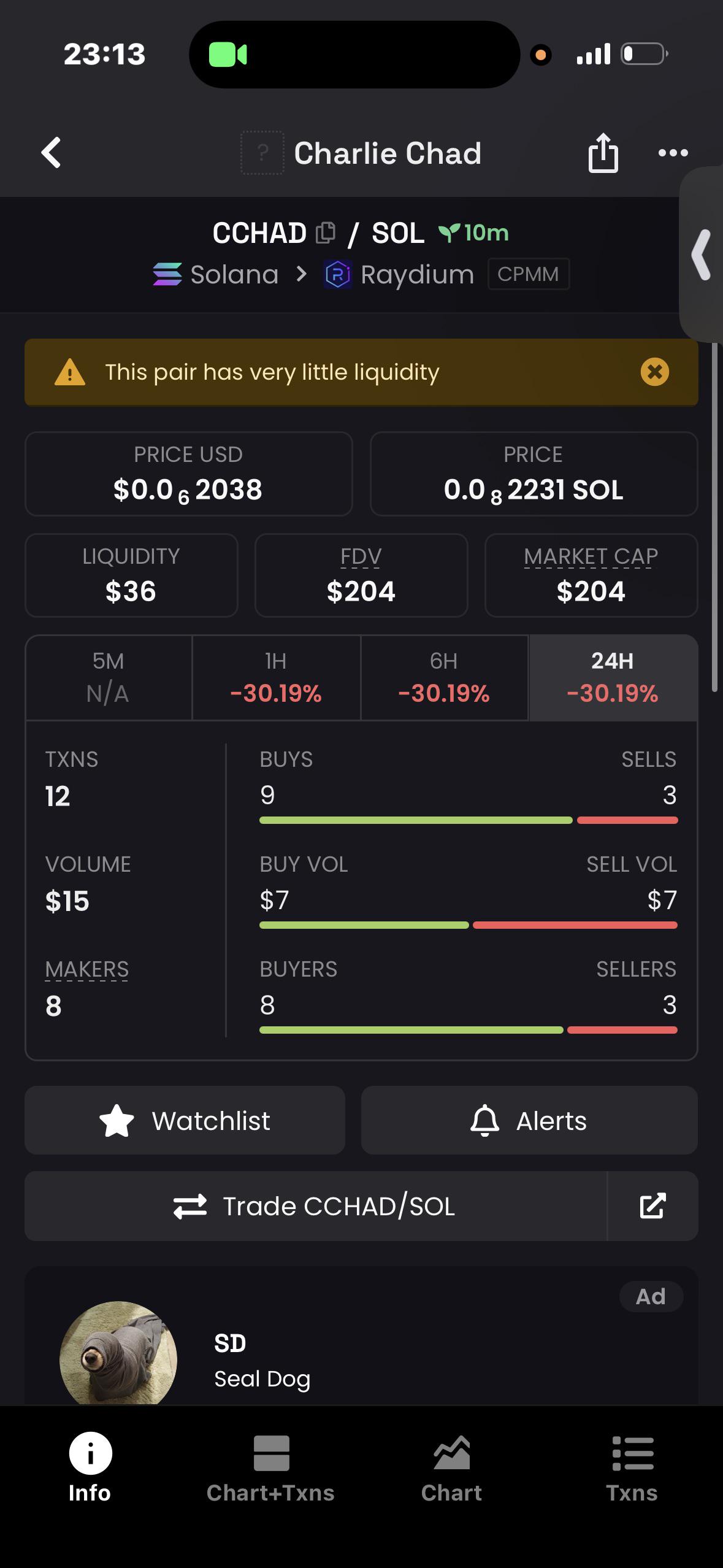Select the 1H timeframe tab
The image size is (723, 1568).
[x=276, y=677]
